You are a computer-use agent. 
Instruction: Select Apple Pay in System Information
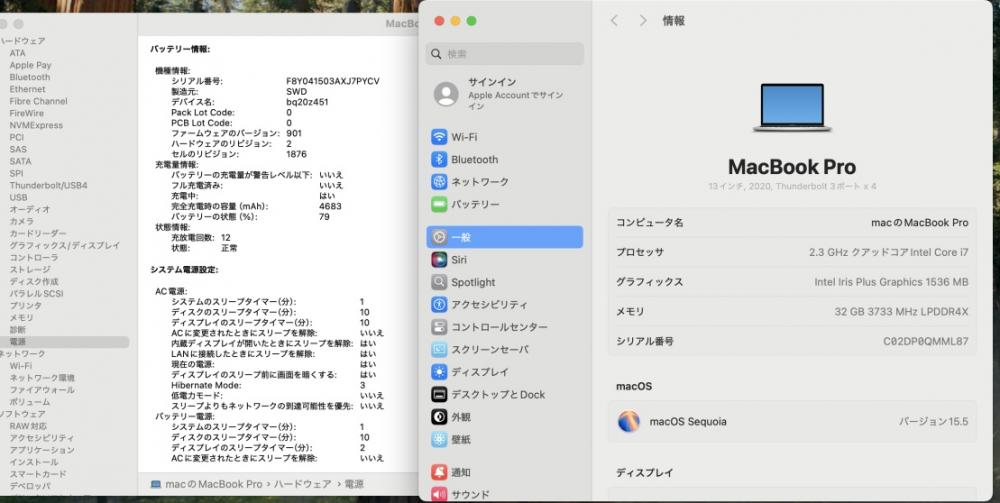point(30,65)
